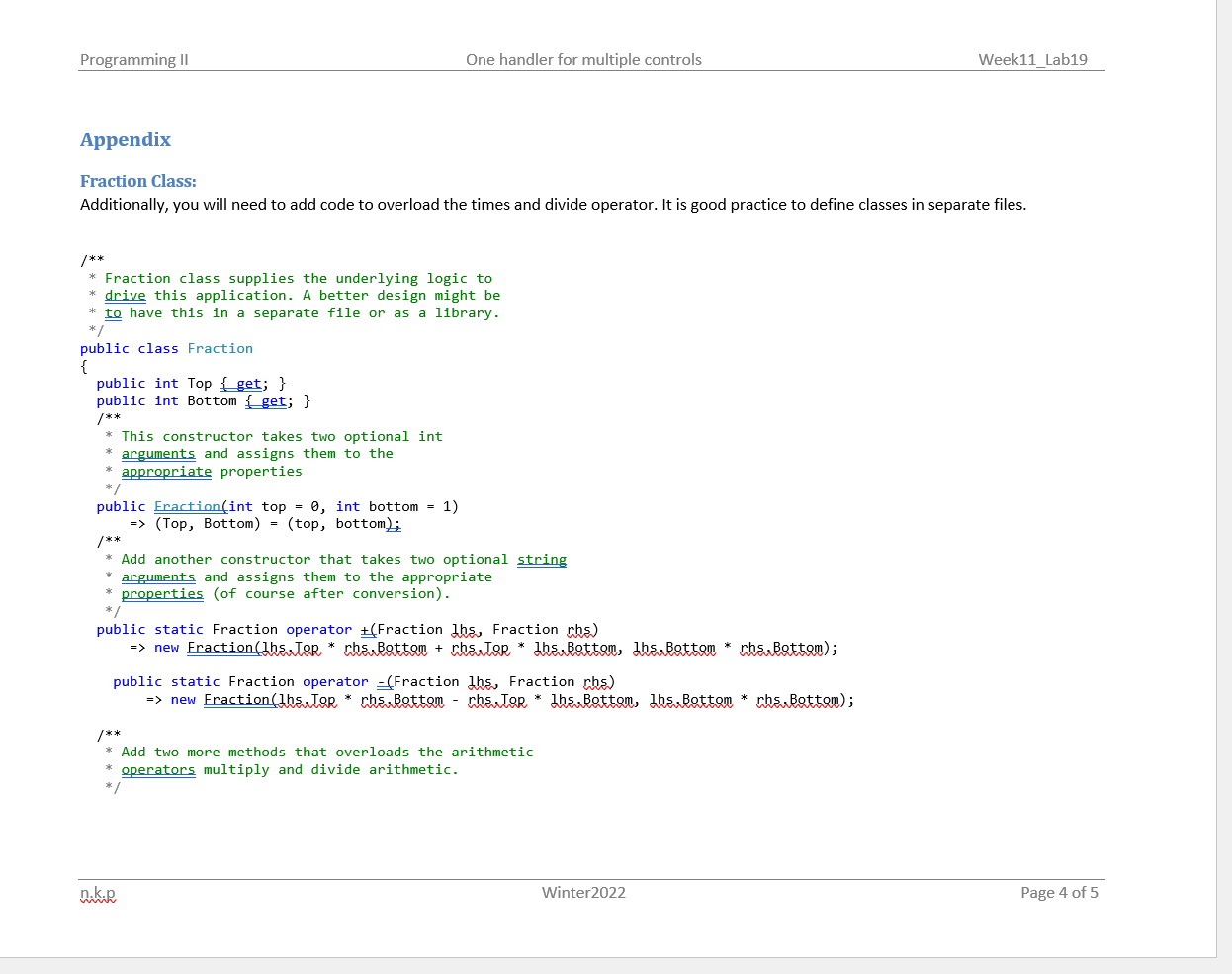The image size is (1232, 974).
Task: Click the footer text 'Winter2022'
Action: [x=583, y=892]
